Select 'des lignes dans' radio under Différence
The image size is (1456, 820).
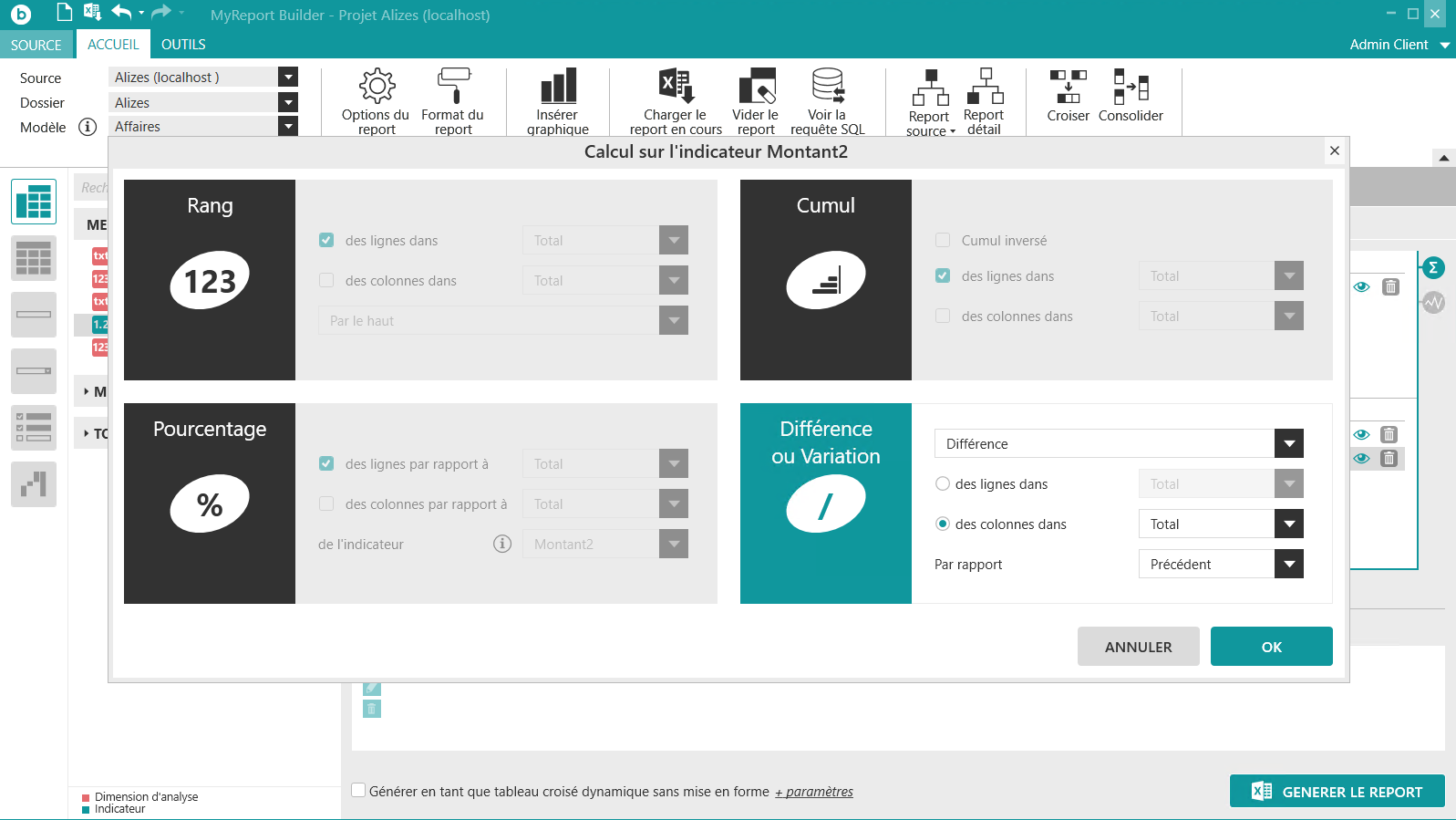coord(943,484)
